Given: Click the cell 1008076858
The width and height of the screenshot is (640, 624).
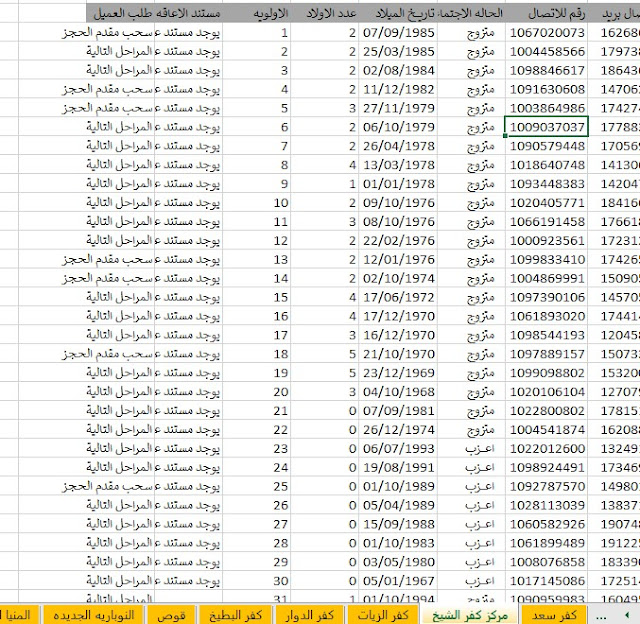Looking at the screenshot, I should point(547,562).
